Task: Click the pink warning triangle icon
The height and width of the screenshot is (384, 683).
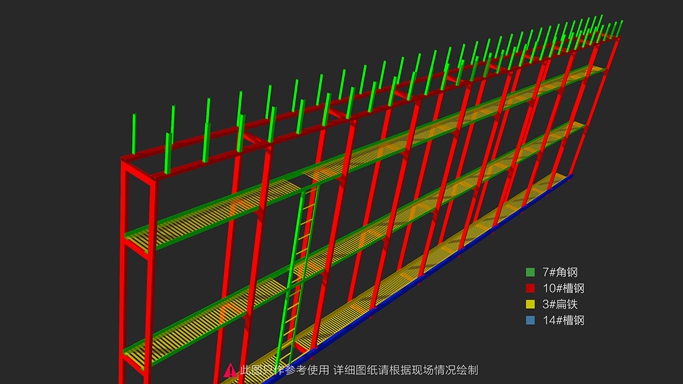Action: tap(230, 371)
